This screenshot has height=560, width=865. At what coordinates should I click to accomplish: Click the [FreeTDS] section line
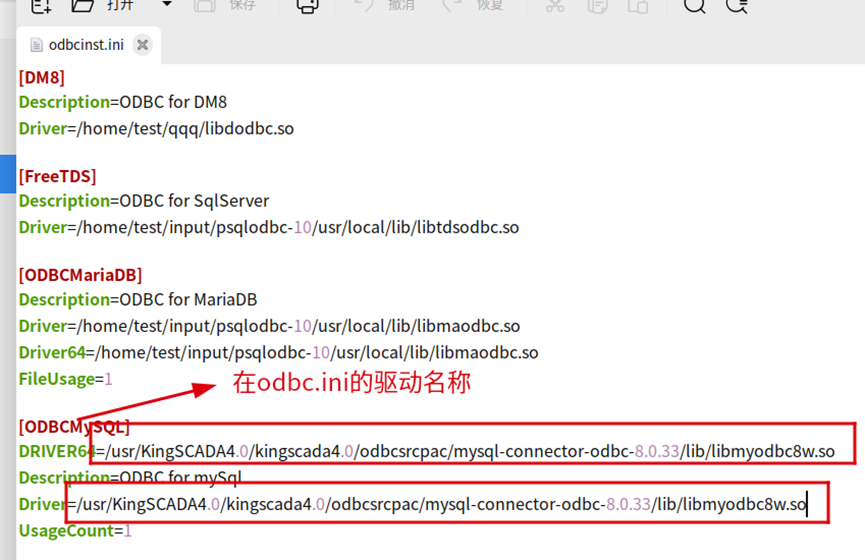click(x=57, y=176)
